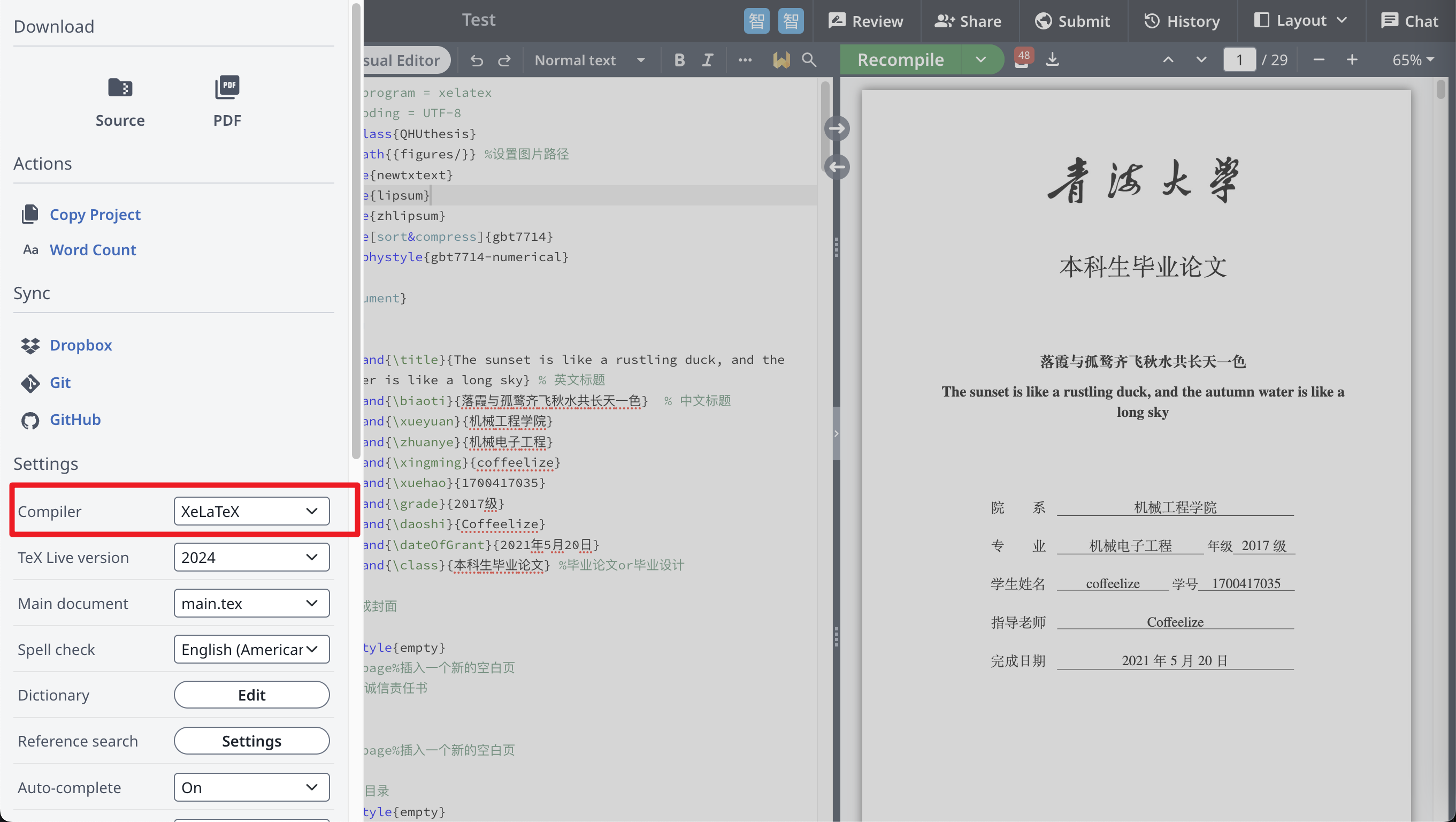Image resolution: width=1456 pixels, height=822 pixels.
Task: Open search in the editor toolbar
Action: click(x=809, y=59)
